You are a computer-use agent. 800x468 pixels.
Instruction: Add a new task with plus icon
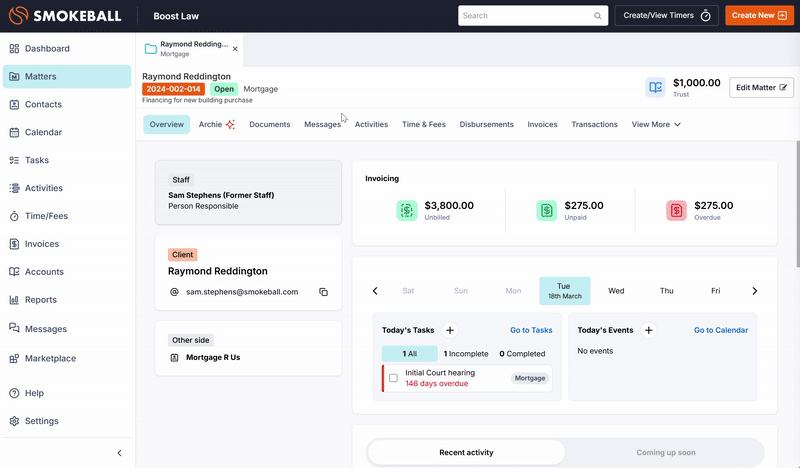pyautogui.click(x=449, y=330)
